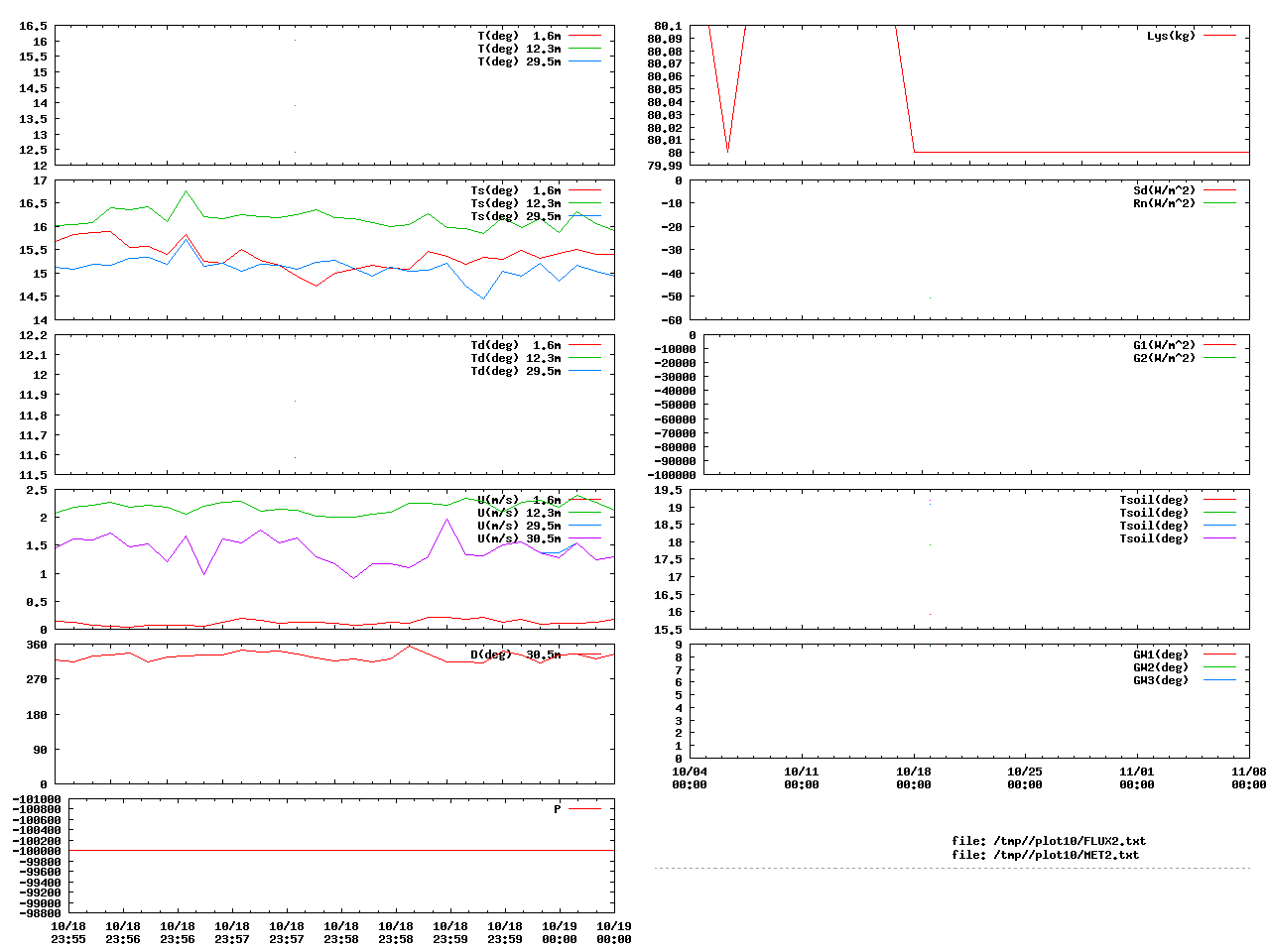
Task: Click the '-101000' y-axis value
Action: click(37, 799)
